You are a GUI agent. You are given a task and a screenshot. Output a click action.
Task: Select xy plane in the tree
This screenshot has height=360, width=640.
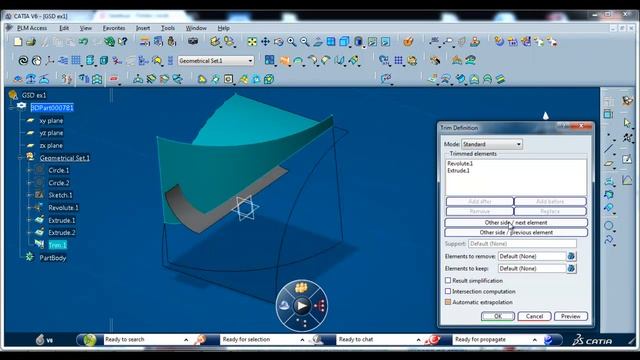(51, 120)
